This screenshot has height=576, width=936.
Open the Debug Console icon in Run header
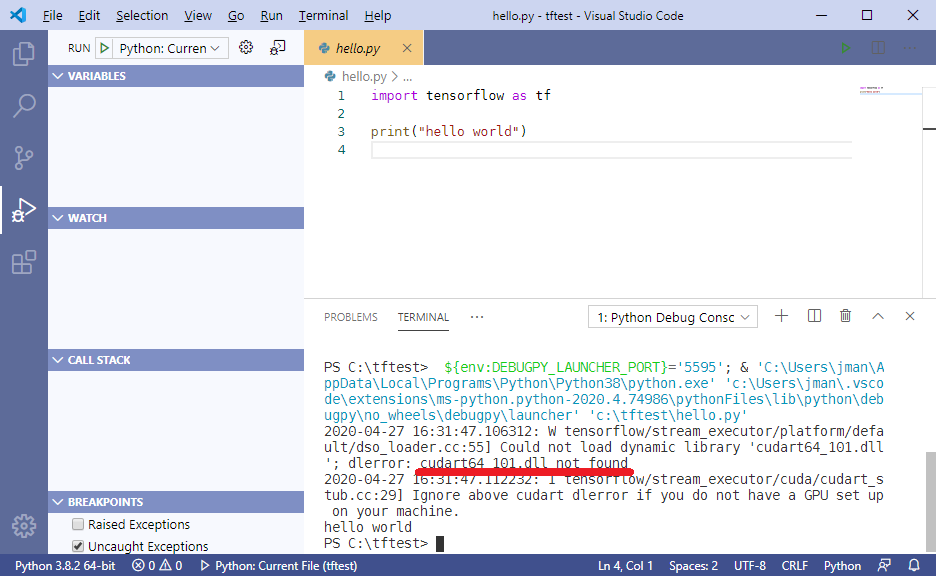coord(278,48)
